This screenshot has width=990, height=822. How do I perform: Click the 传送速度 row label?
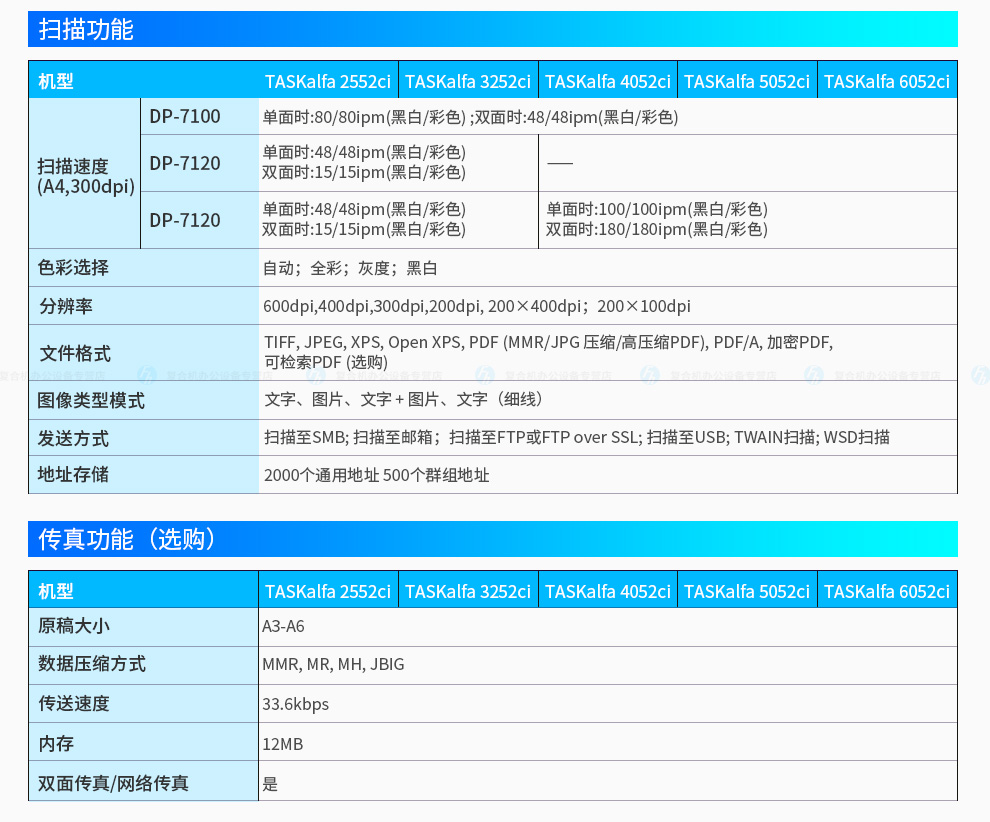click(74, 703)
